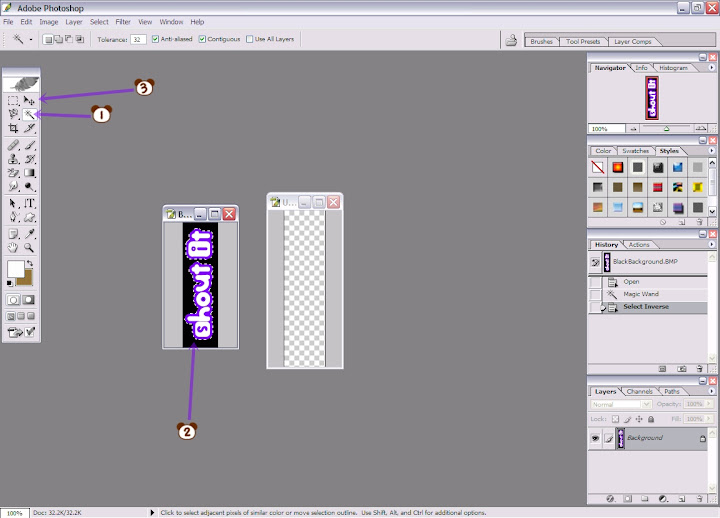Click the Tolerance input field

138,39
